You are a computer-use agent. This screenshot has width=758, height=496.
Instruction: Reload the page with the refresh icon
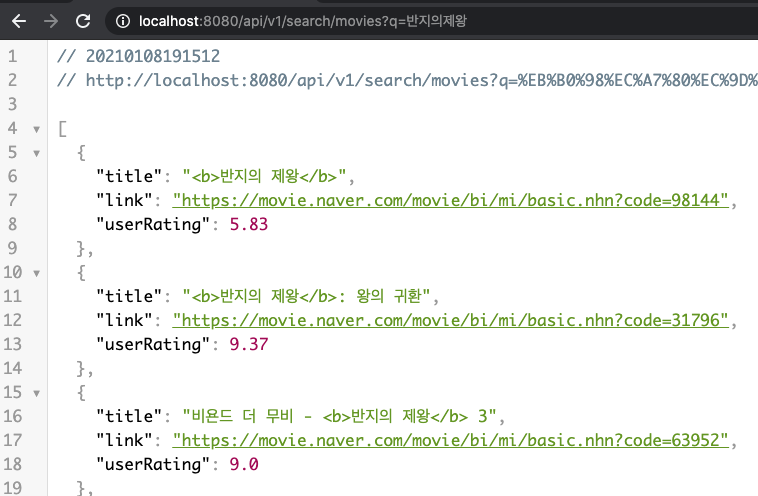(83, 21)
